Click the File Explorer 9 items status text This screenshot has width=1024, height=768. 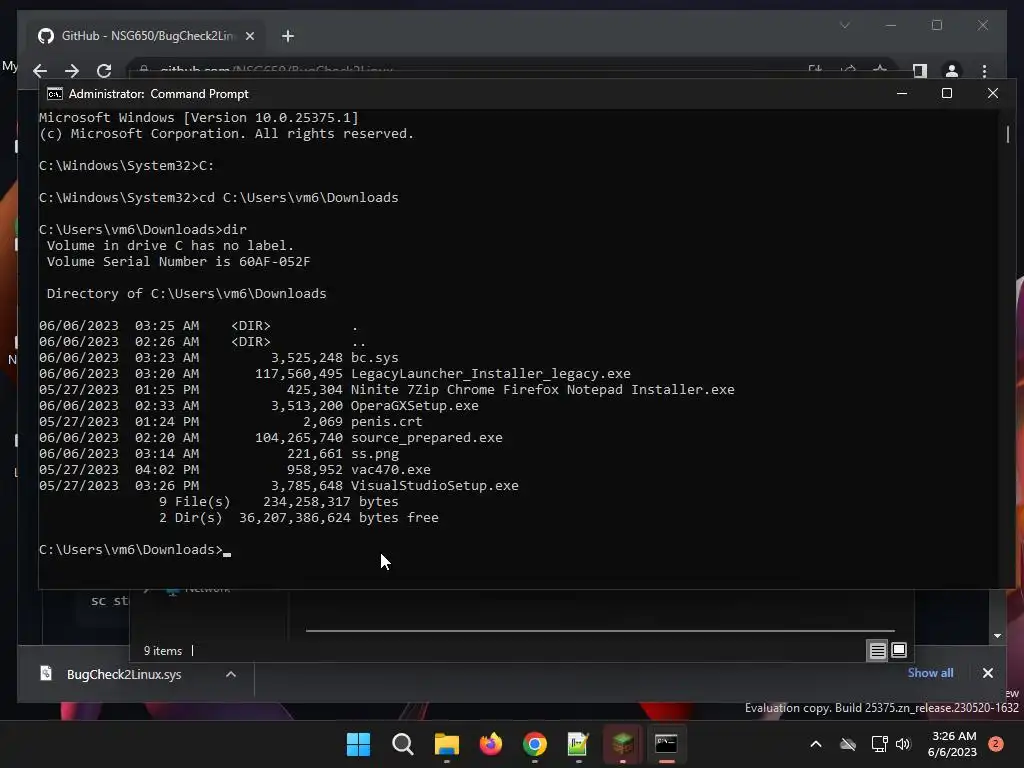[x=163, y=651]
